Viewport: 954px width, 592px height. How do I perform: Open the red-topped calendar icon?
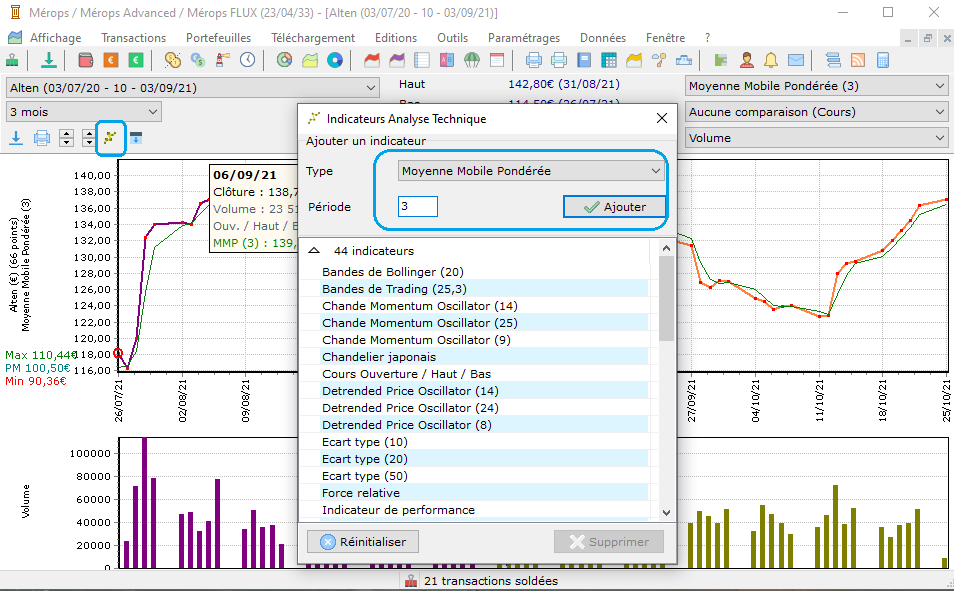(x=497, y=60)
